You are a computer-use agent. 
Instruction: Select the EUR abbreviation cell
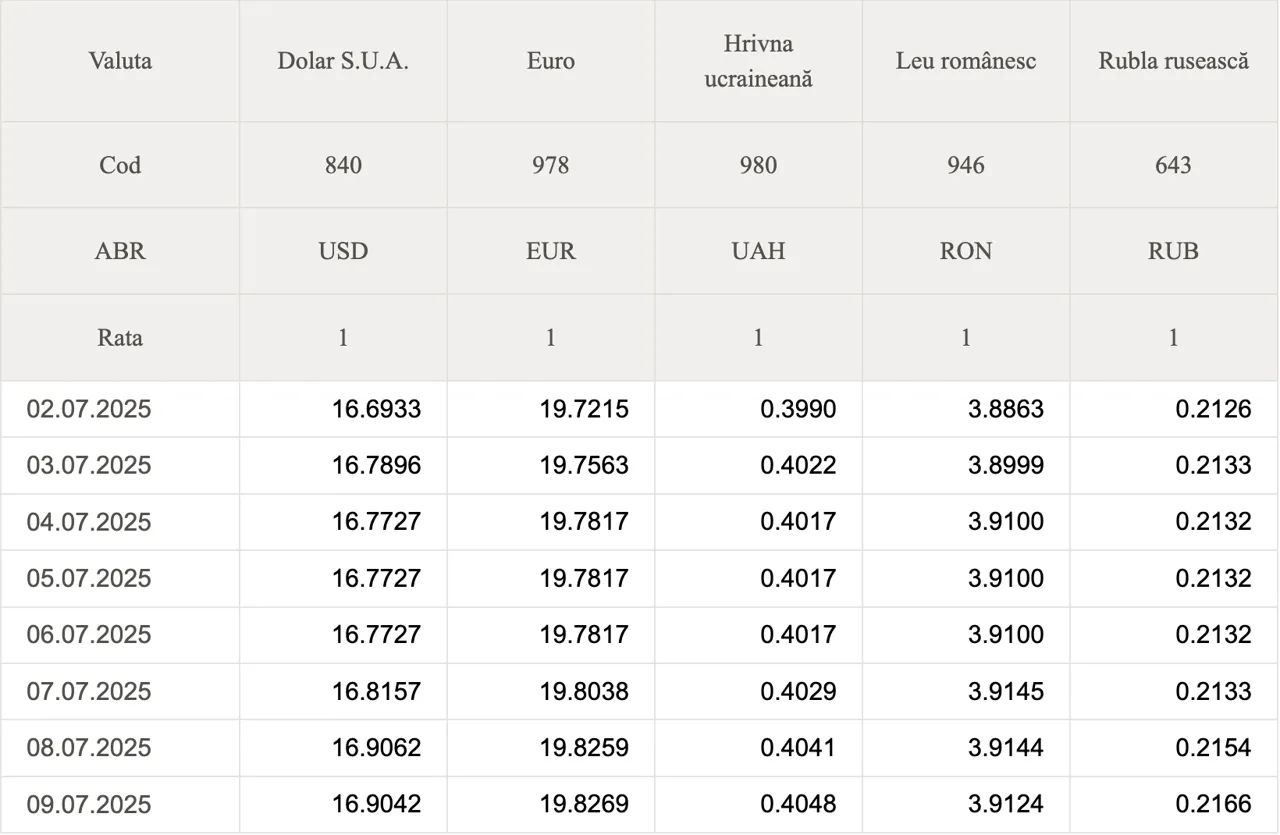[551, 251]
